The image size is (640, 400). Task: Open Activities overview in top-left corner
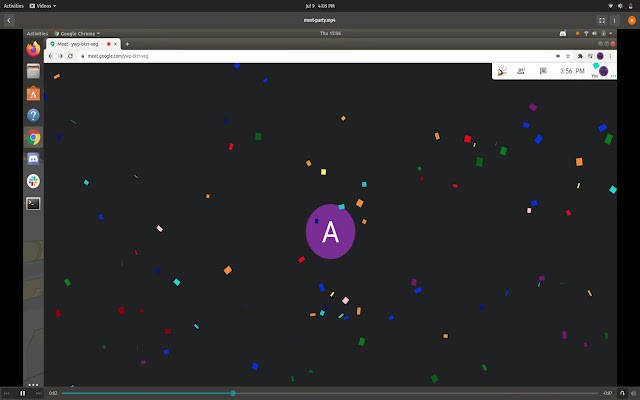[x=17, y=5]
